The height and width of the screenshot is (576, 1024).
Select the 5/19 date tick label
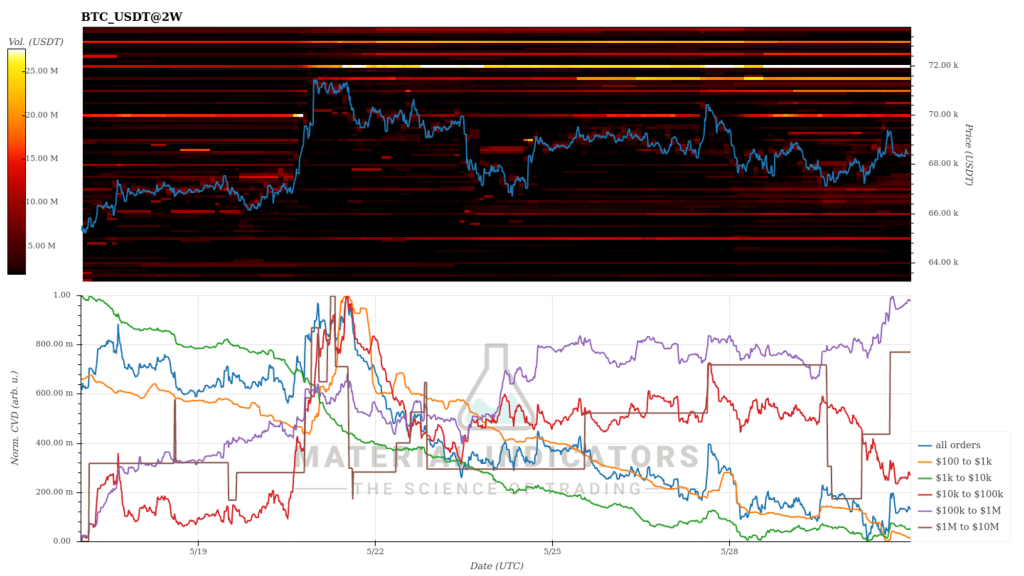[x=197, y=551]
